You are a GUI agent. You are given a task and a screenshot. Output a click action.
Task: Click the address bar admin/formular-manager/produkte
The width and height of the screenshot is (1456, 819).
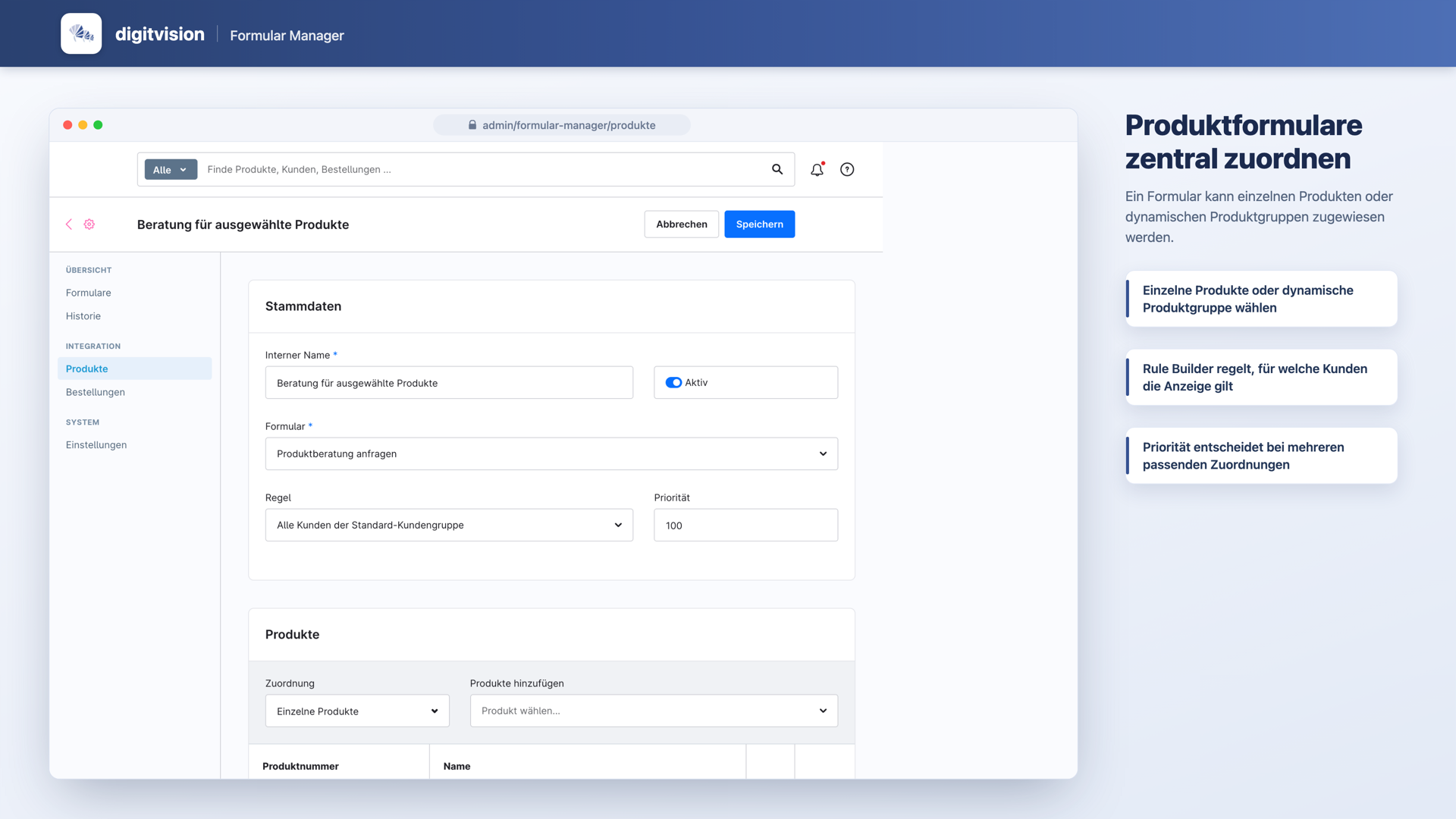562,125
